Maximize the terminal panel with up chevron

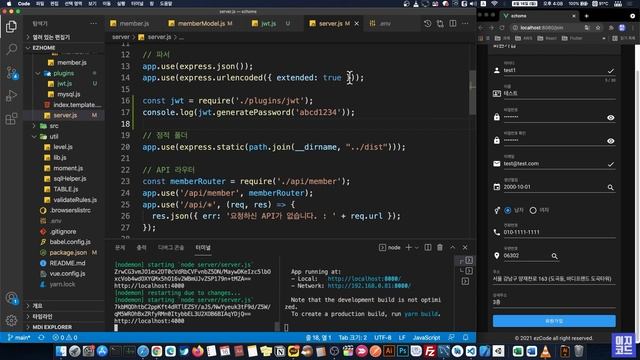tap(453, 247)
